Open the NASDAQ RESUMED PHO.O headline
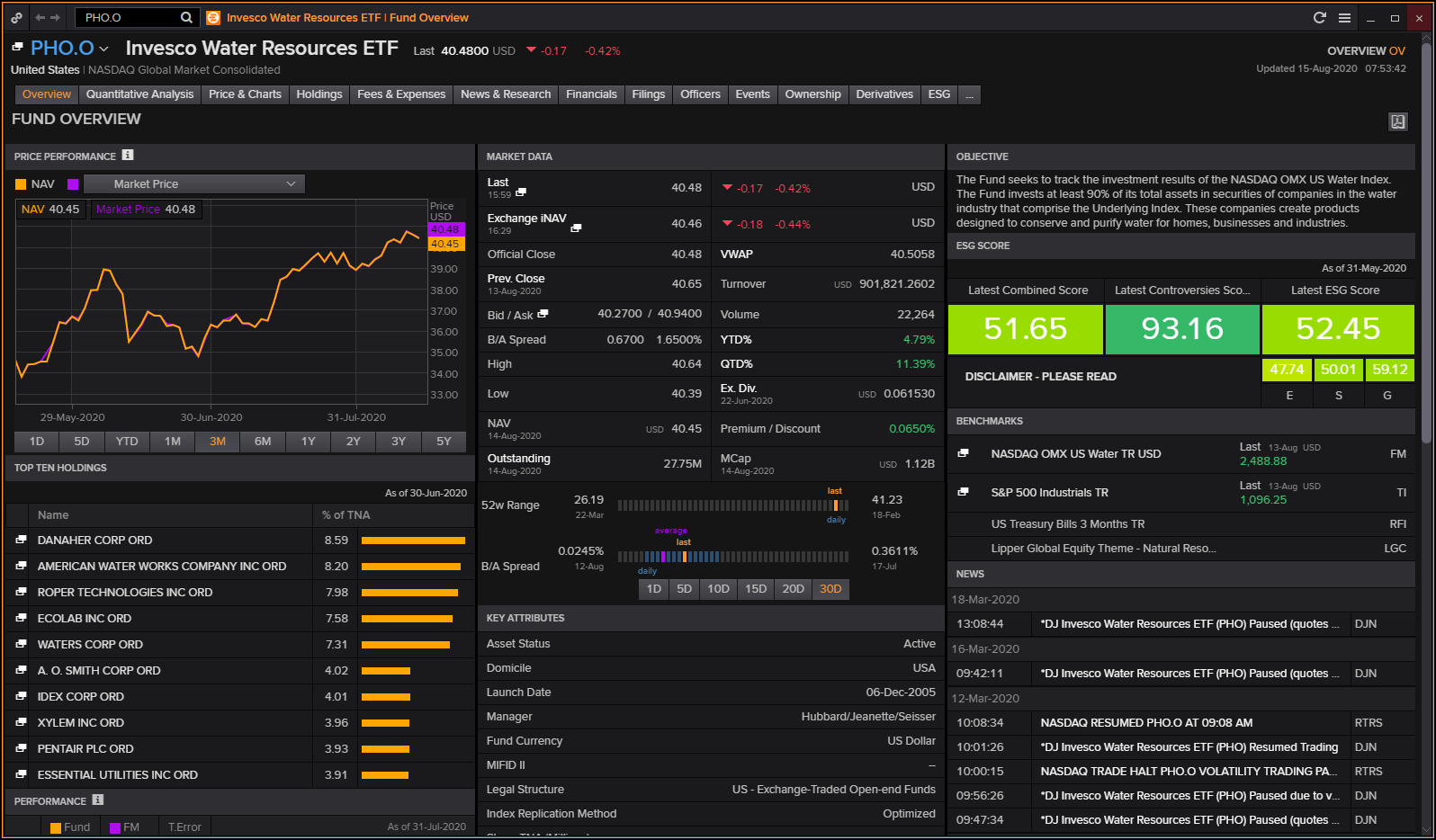This screenshot has height=840, width=1436. (x=1146, y=722)
